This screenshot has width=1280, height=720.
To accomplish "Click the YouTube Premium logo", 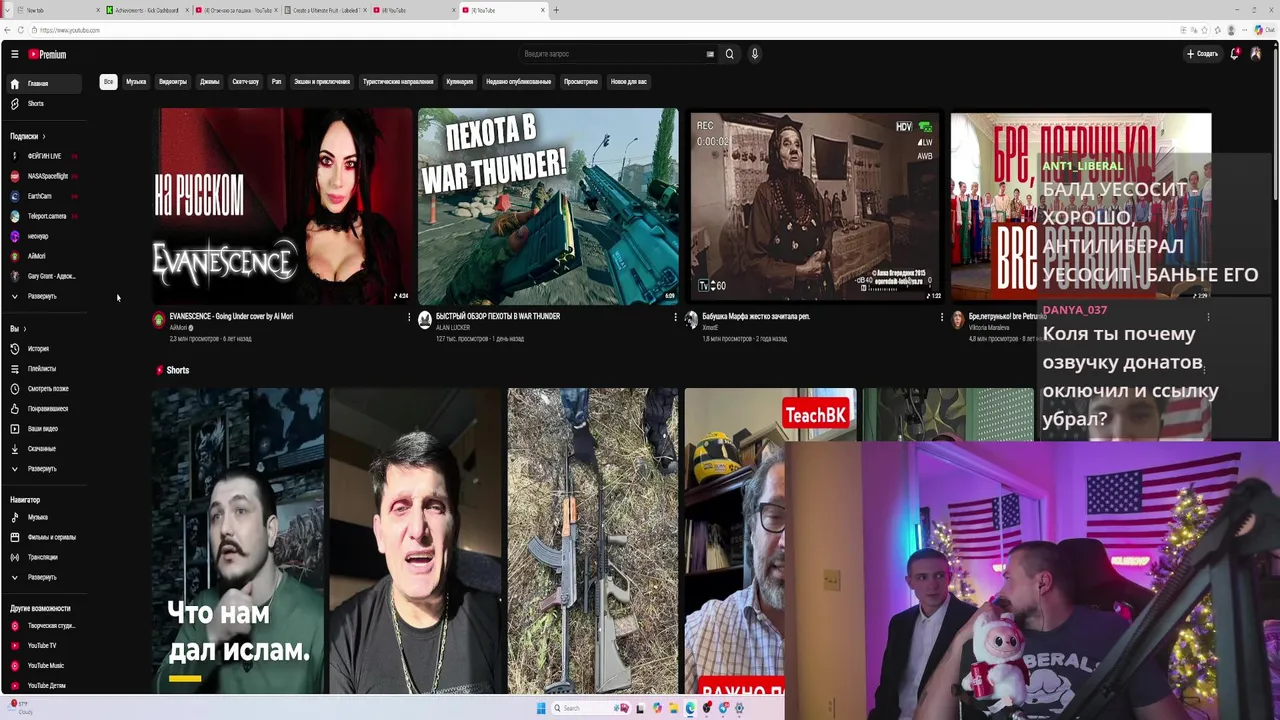I will [x=47, y=54].
